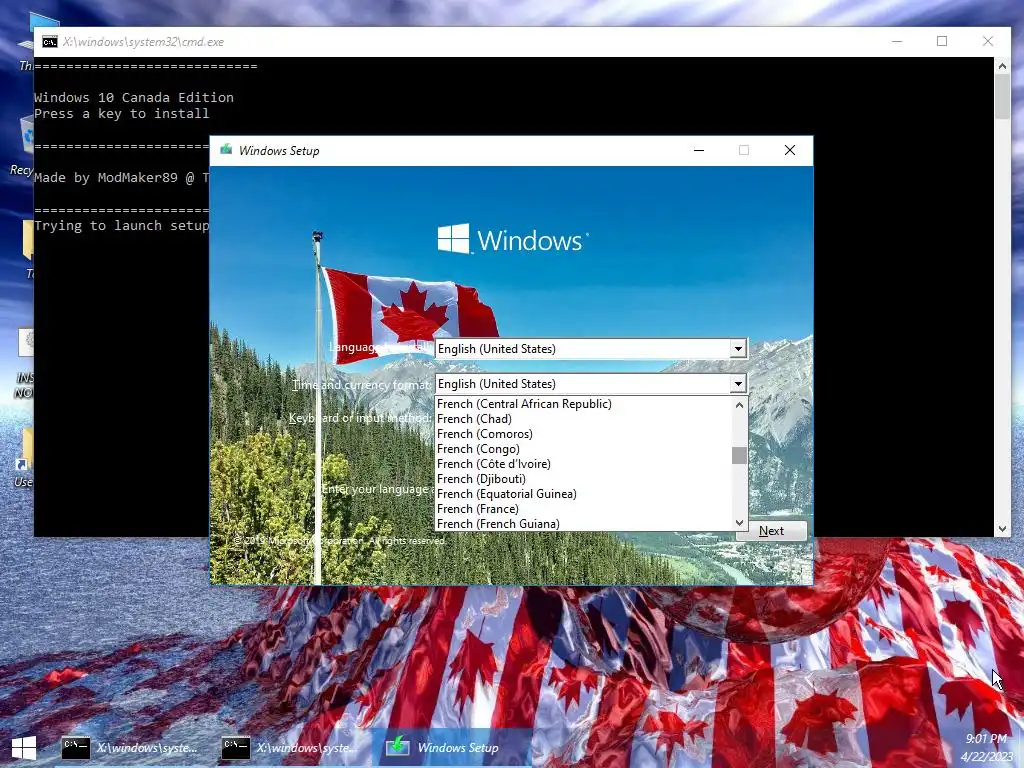The height and width of the screenshot is (768, 1024).
Task: Click the cmd.exe vertical scrollbar thumb
Action: 1002,97
